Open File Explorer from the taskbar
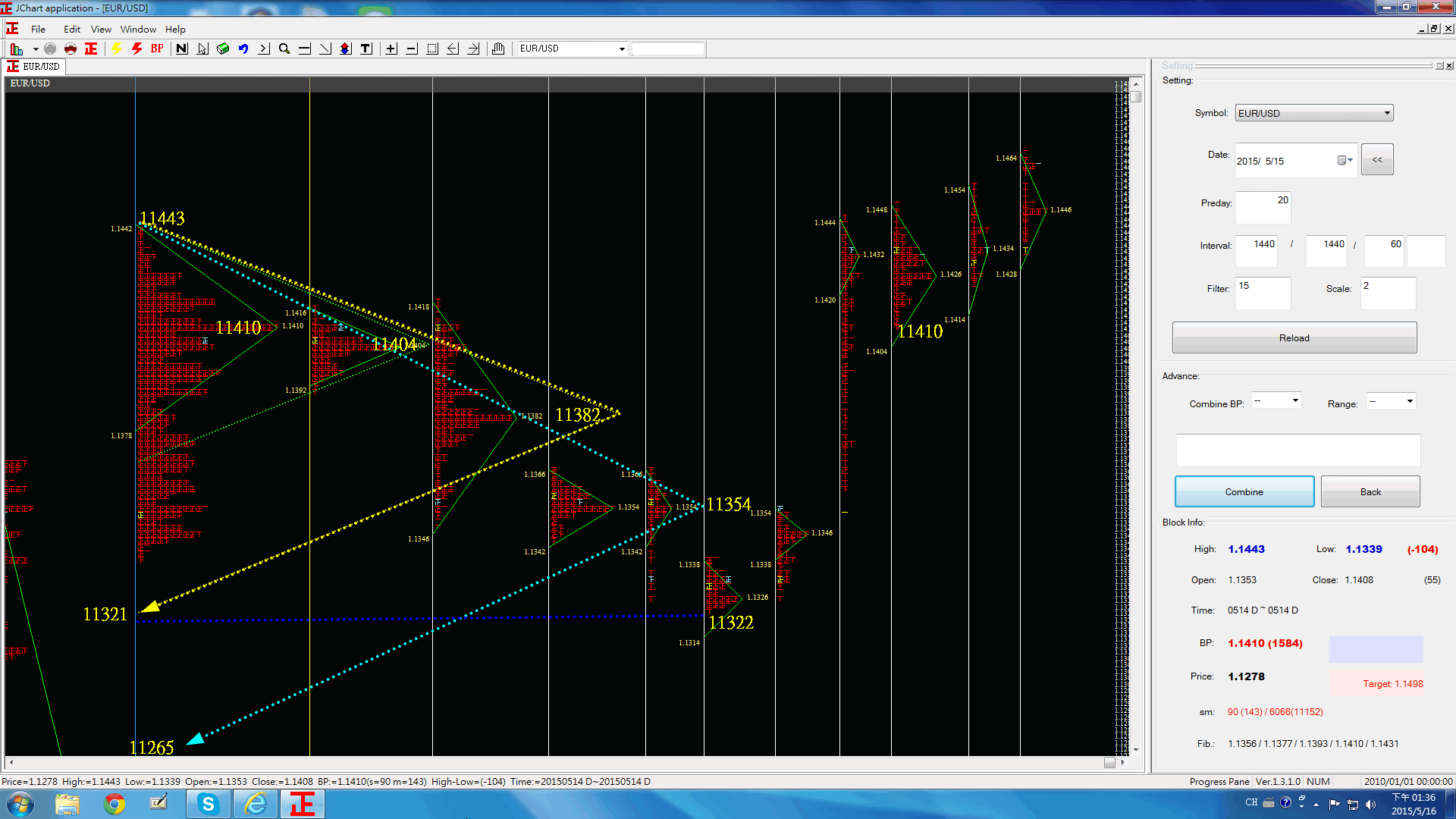 pos(67,804)
